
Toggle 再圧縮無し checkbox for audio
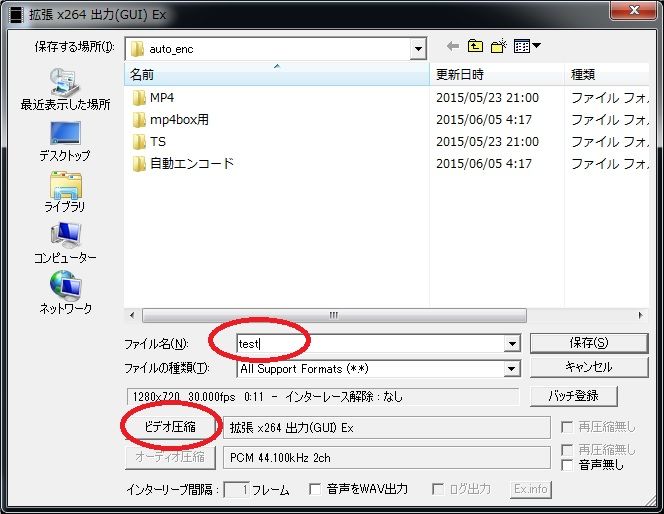(x=567, y=449)
